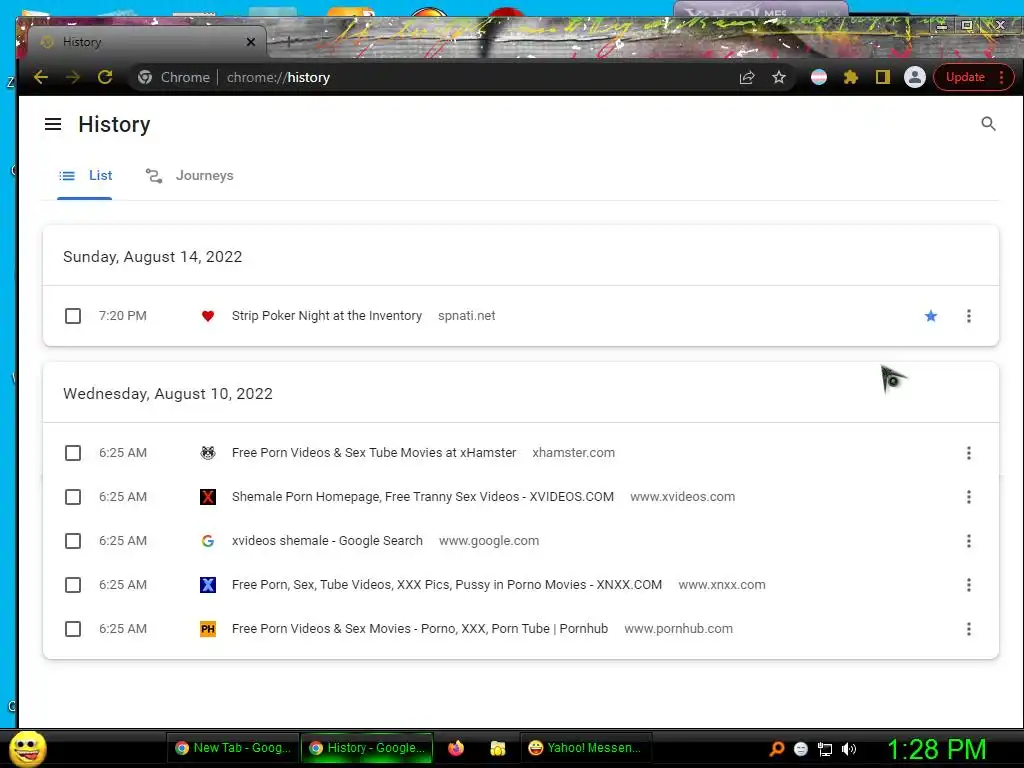The width and height of the screenshot is (1024, 768).
Task: Open the Extensions puzzle icon
Action: (x=850, y=78)
